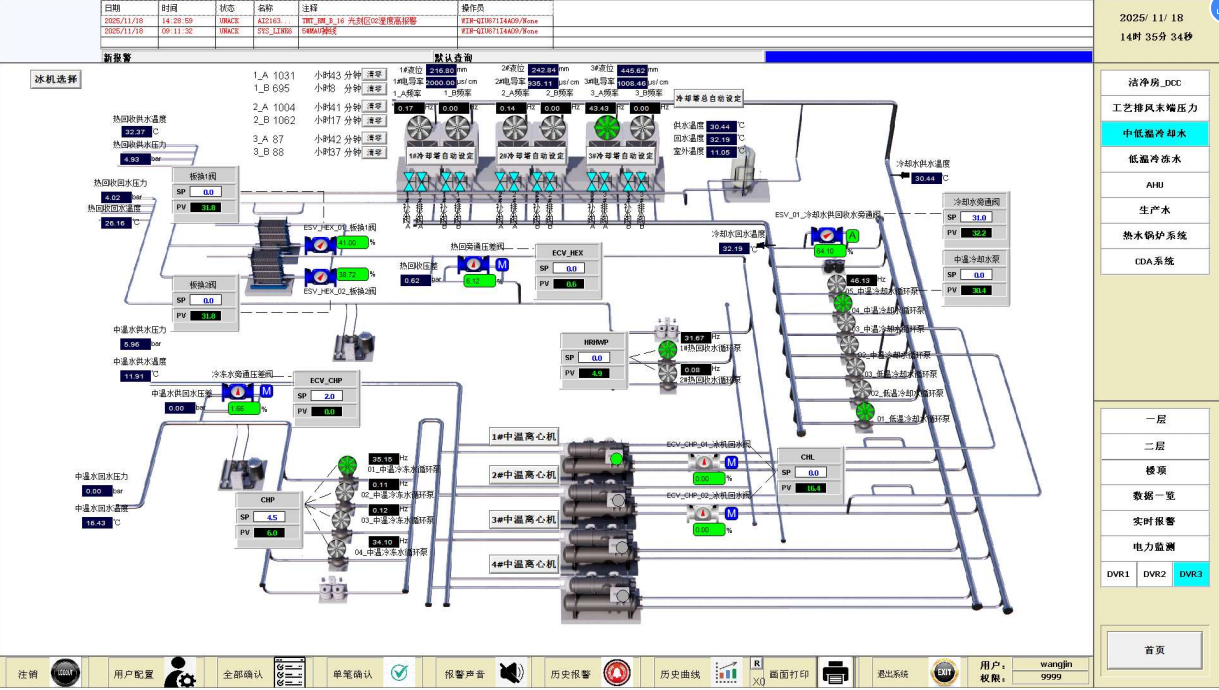Viewport: 1219px width, 690px height.
Task: Open 历史曲线 trend chart icon
Action: (727, 672)
